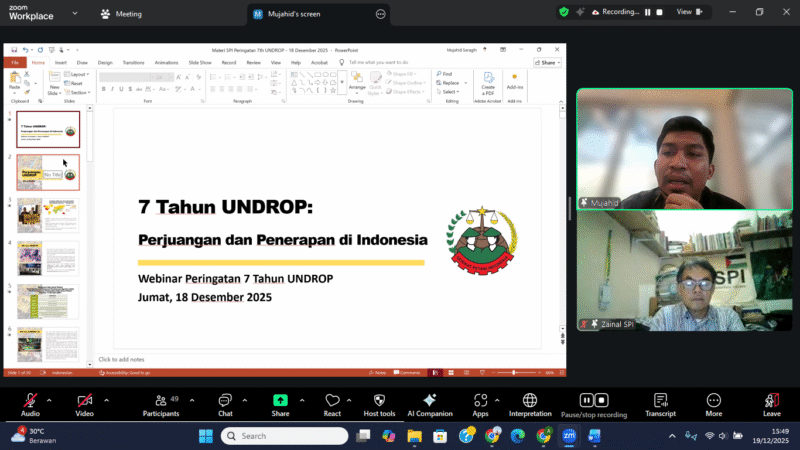Open the Interpretation globe icon
This screenshot has width=800, height=450.
529,399
